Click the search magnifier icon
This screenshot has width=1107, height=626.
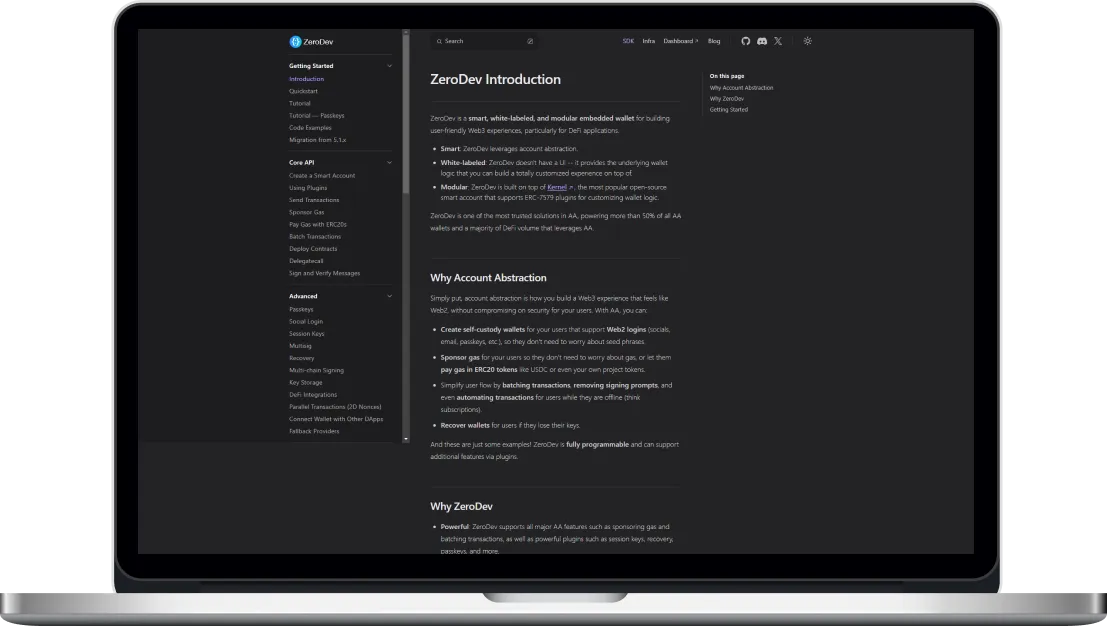pyautogui.click(x=439, y=41)
